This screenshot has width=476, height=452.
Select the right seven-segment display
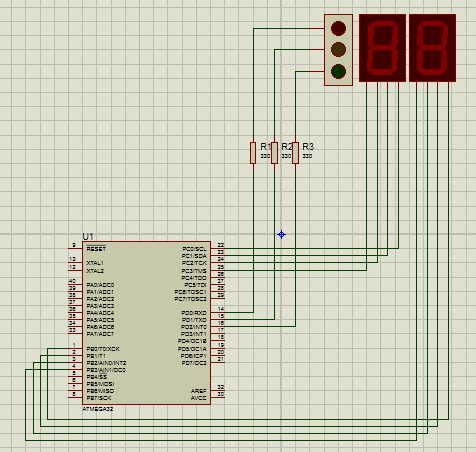tap(432, 48)
